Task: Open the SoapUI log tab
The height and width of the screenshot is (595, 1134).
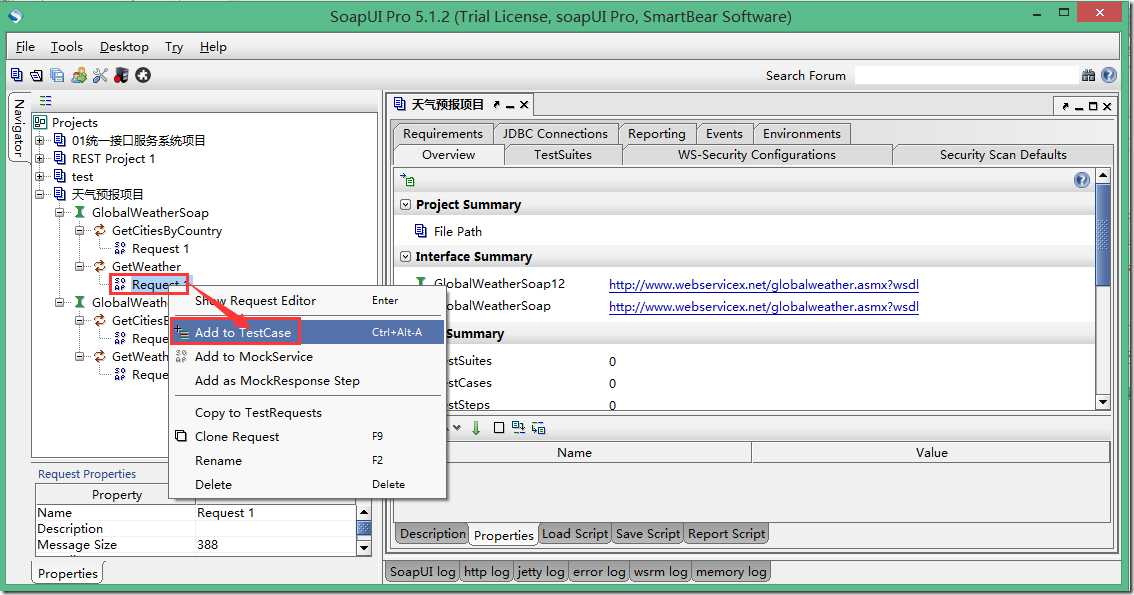Action: (422, 572)
